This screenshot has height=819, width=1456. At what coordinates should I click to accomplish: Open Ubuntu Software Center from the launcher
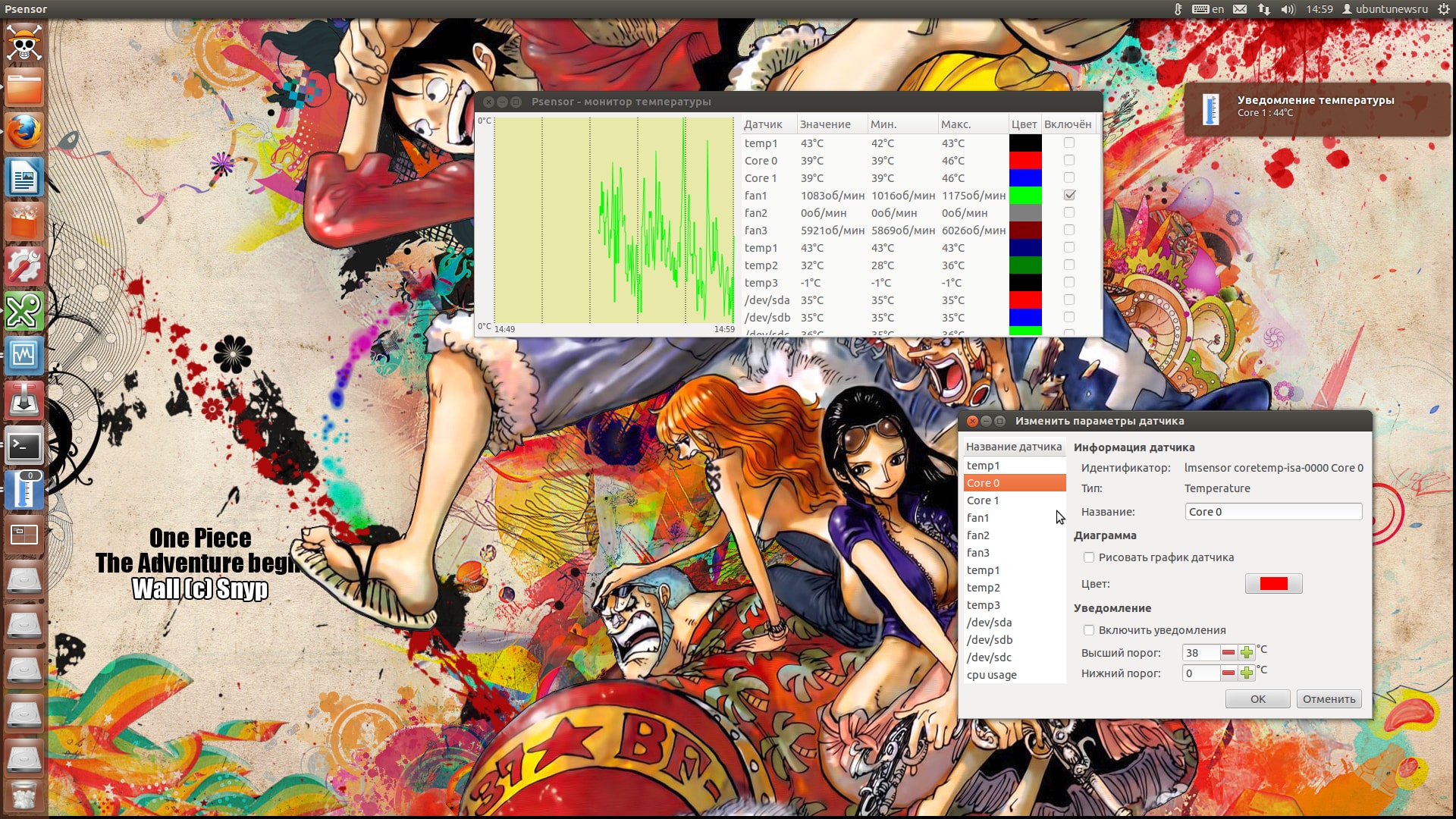[24, 222]
